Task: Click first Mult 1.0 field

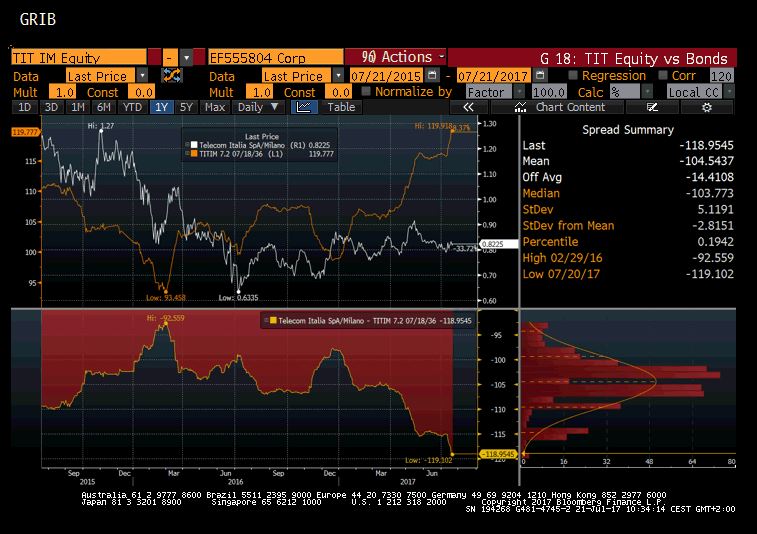Action: pyautogui.click(x=63, y=92)
